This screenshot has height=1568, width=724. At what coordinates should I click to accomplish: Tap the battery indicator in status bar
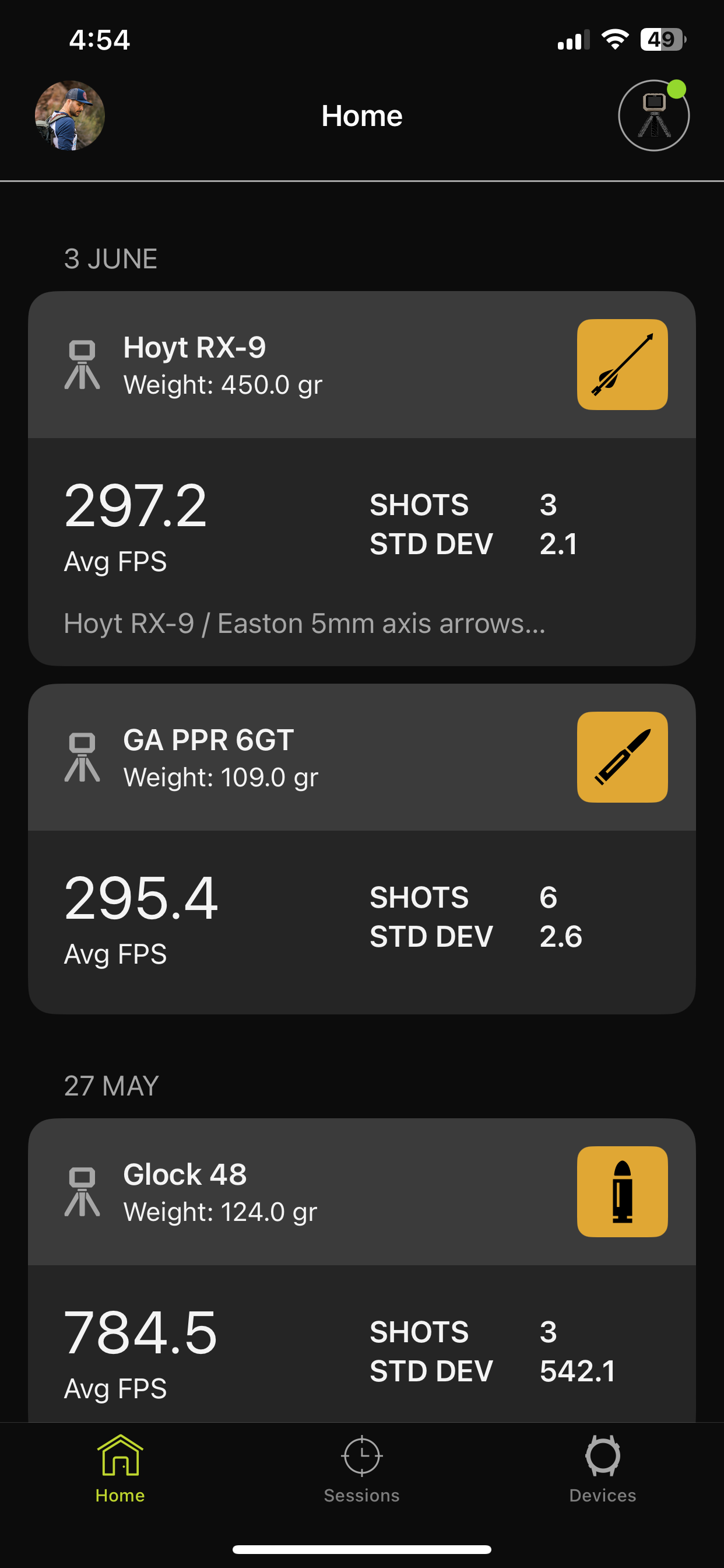pyautogui.click(x=663, y=40)
